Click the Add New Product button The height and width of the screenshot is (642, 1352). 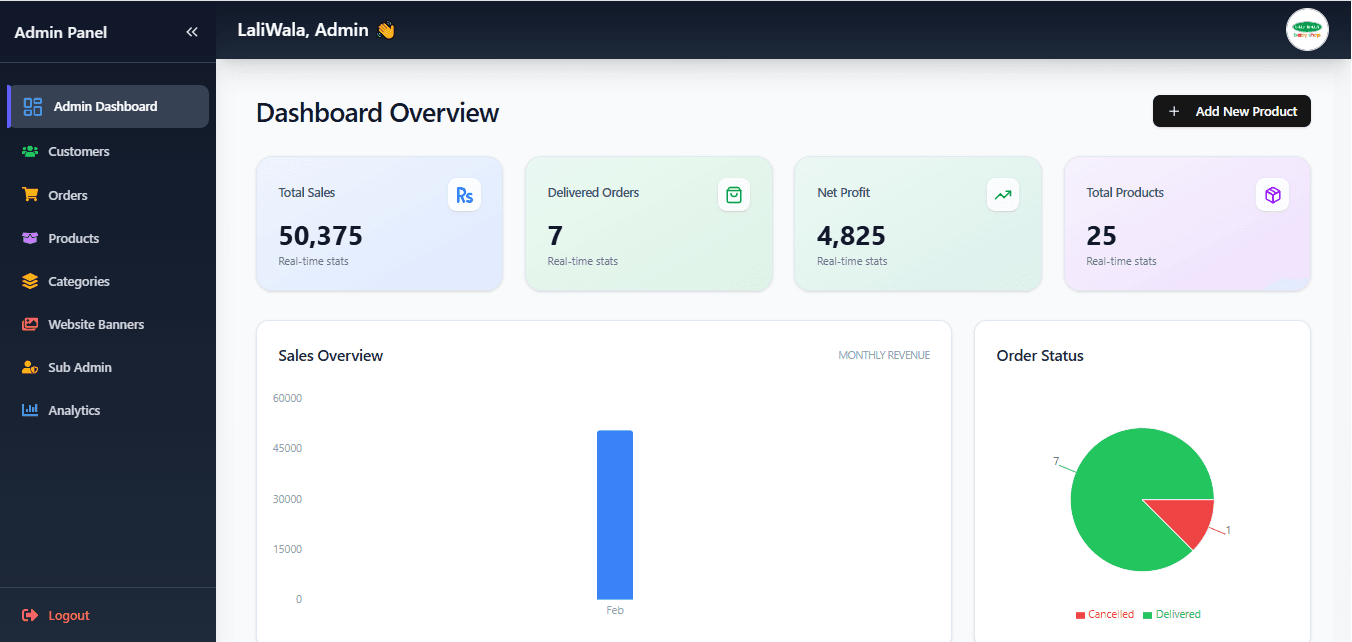coord(1231,111)
